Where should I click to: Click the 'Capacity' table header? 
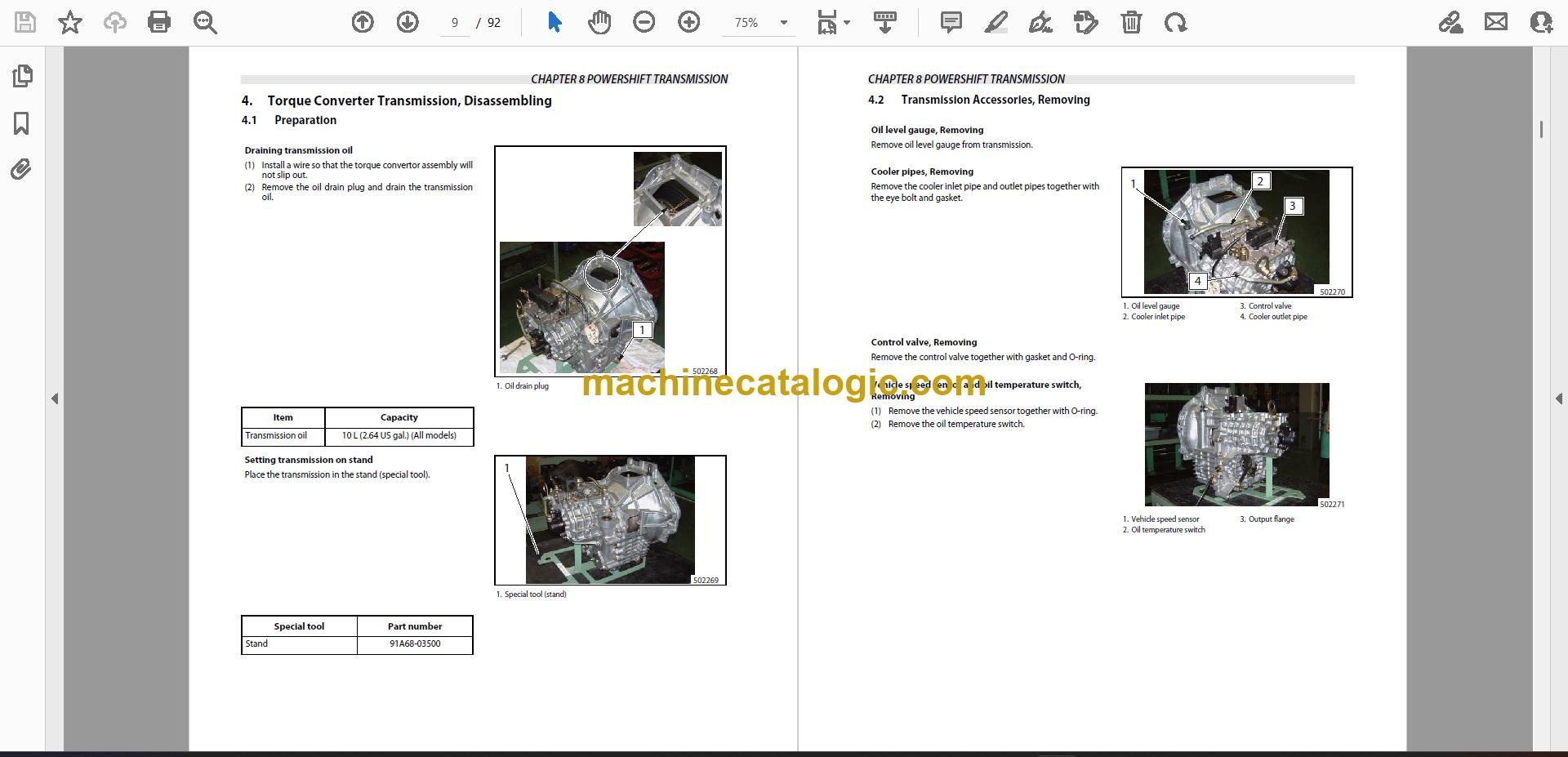click(399, 417)
